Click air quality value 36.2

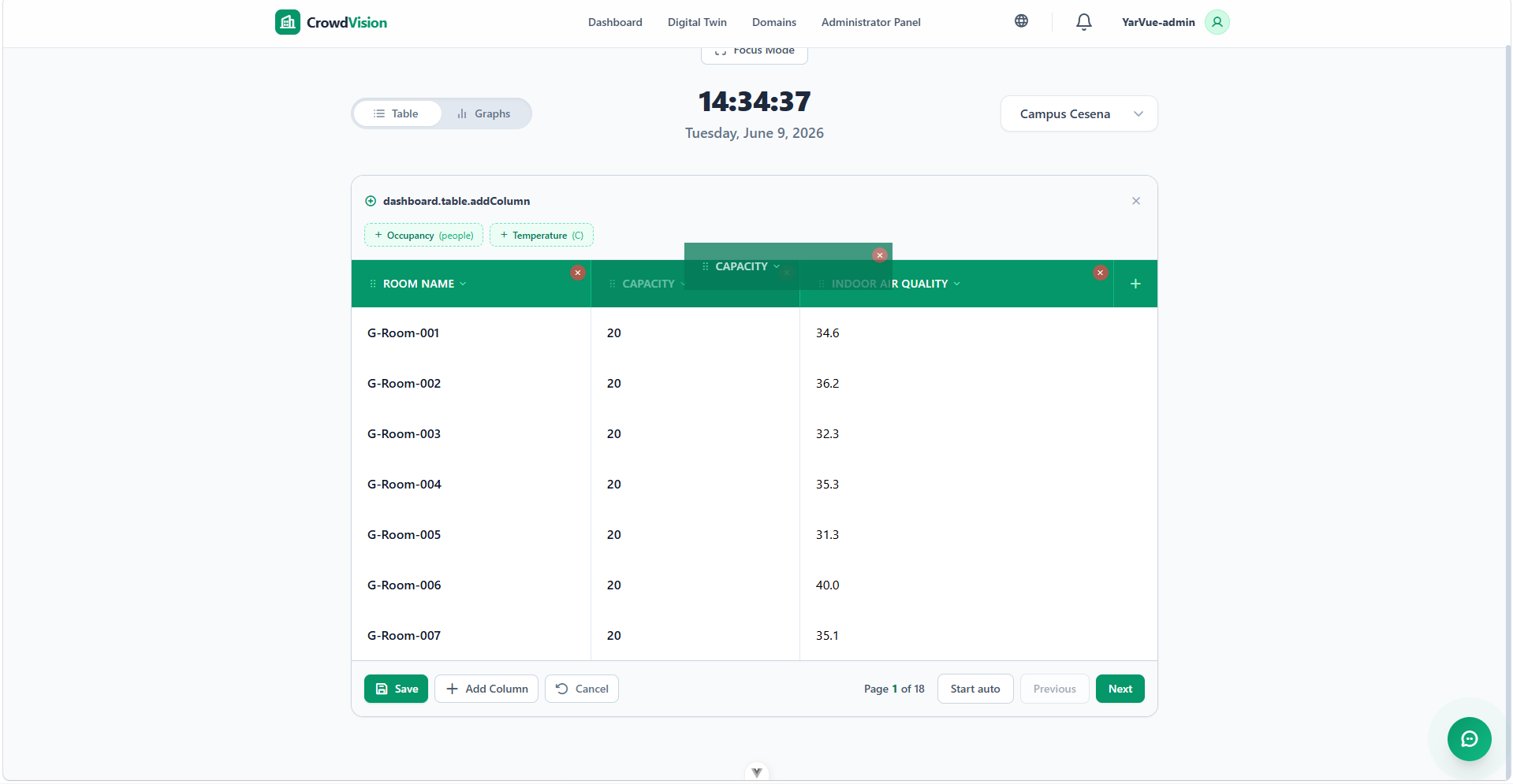tap(827, 383)
